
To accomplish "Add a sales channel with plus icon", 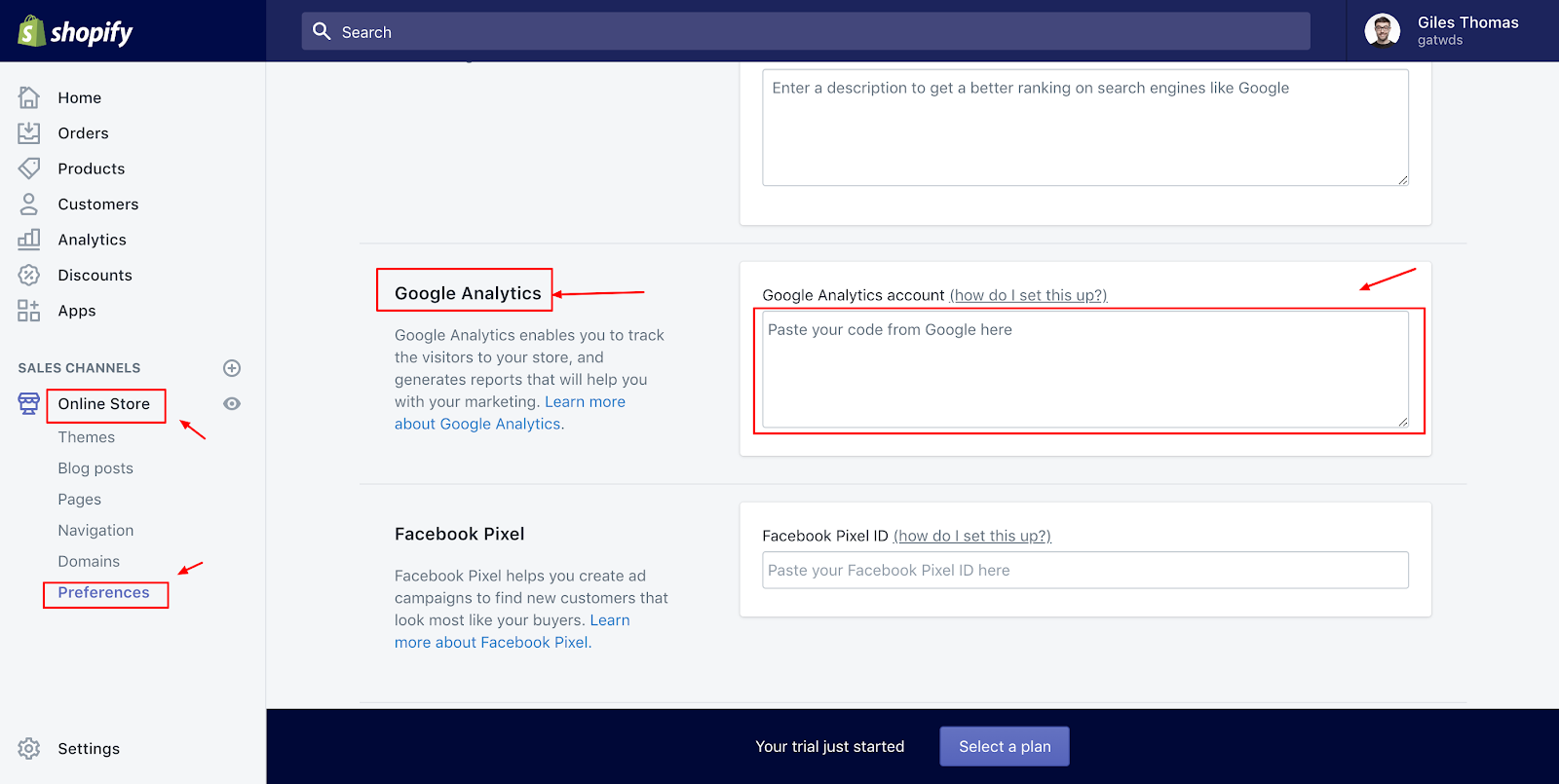I will 232,368.
